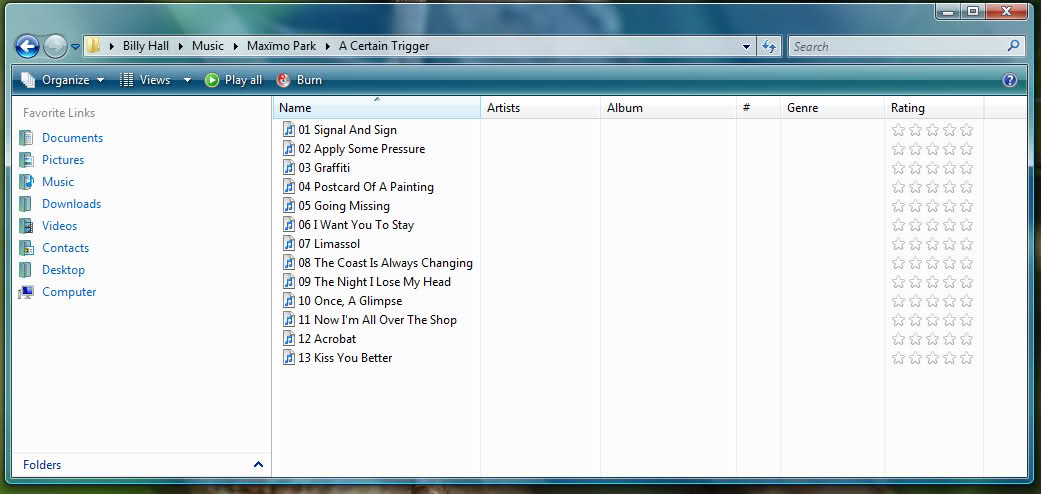Maximize the Explorer window

point(973,11)
